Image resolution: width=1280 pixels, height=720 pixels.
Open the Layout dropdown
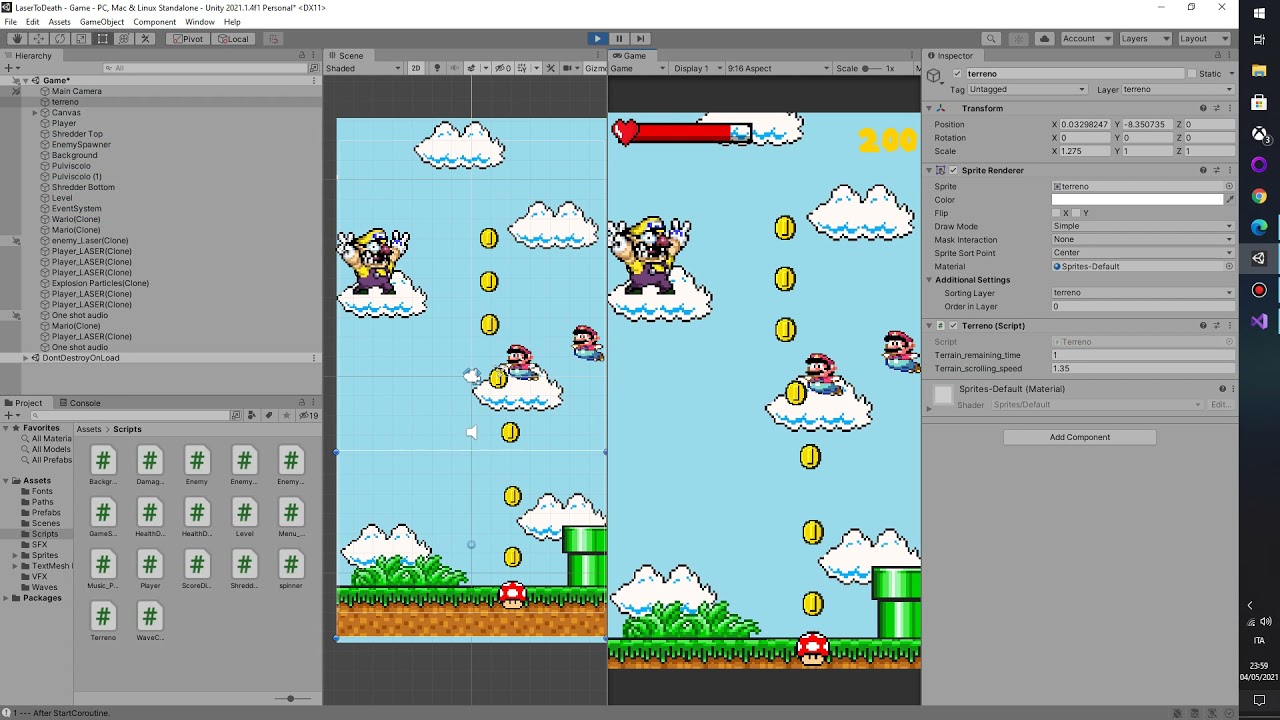pos(1203,39)
